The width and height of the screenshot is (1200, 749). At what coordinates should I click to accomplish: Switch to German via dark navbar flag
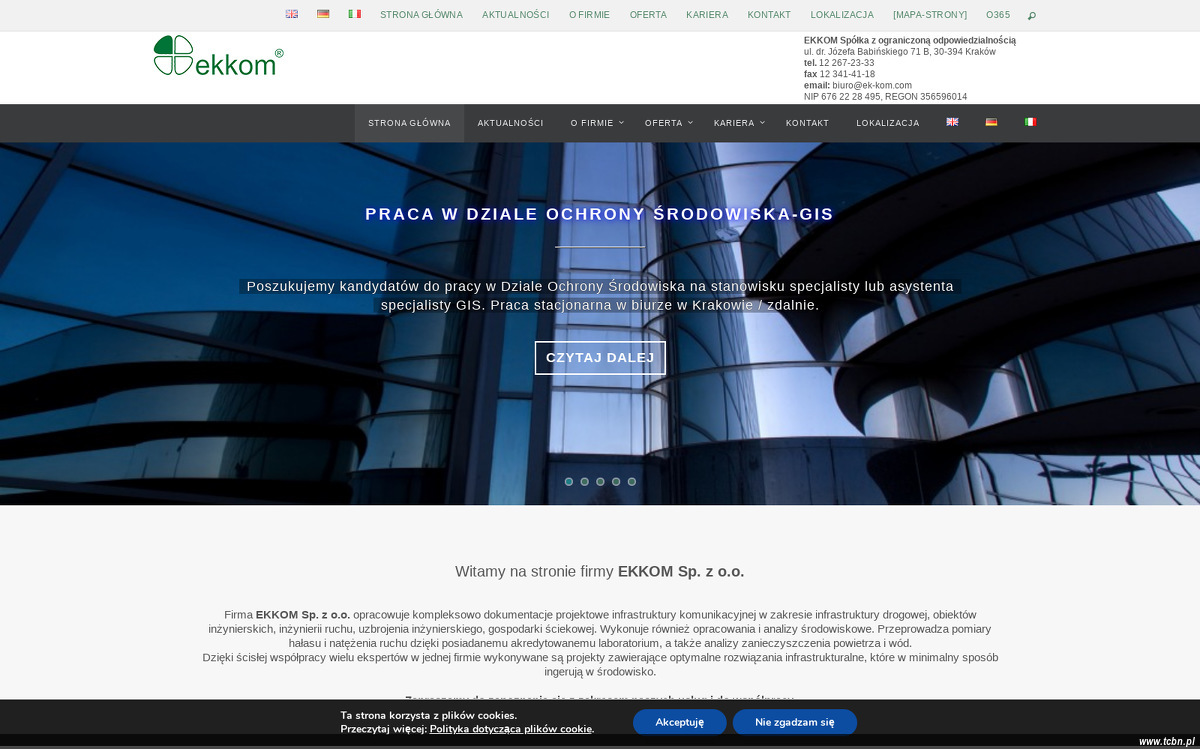click(992, 122)
